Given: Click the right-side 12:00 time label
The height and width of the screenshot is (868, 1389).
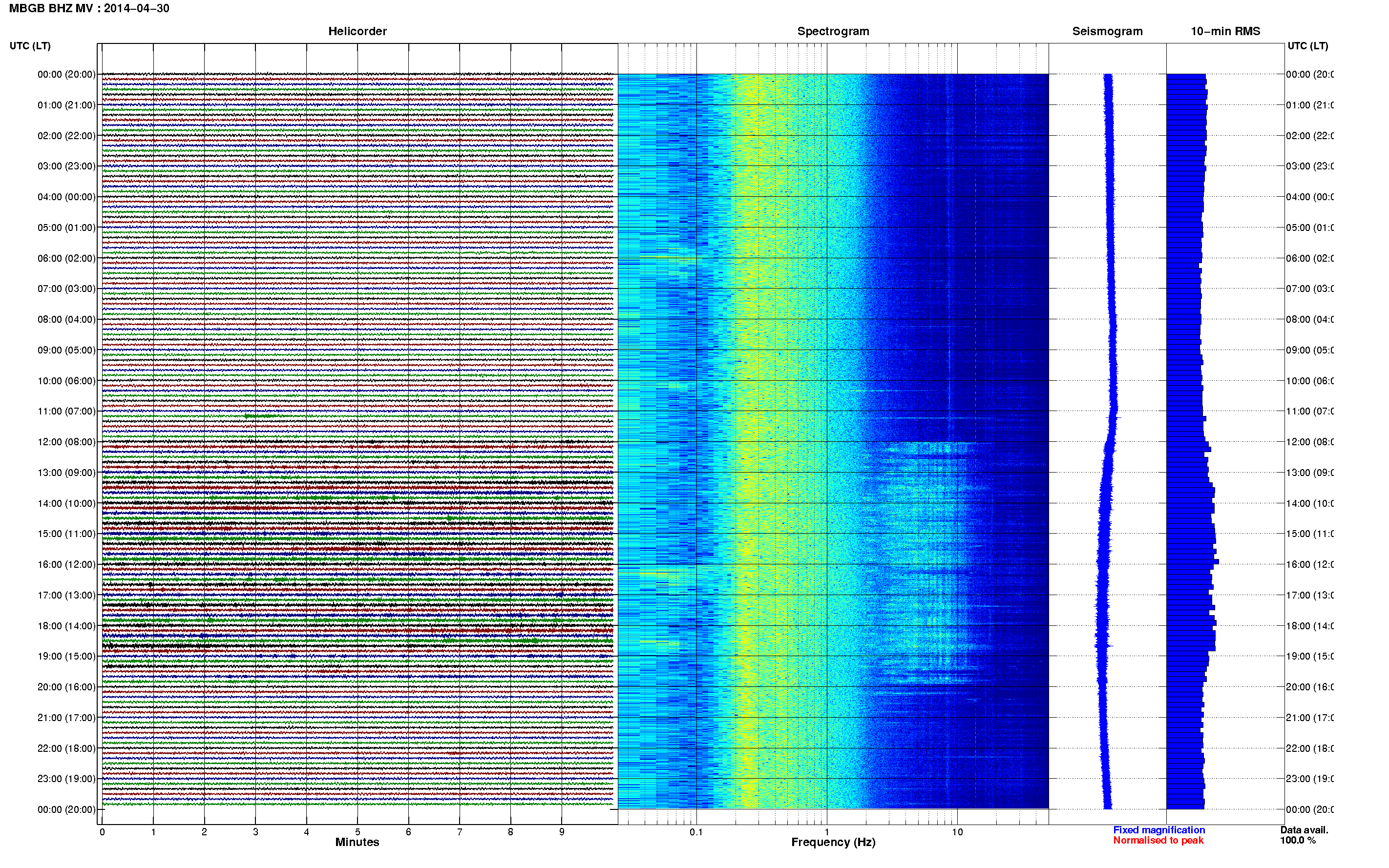Looking at the screenshot, I should coord(1310,442).
